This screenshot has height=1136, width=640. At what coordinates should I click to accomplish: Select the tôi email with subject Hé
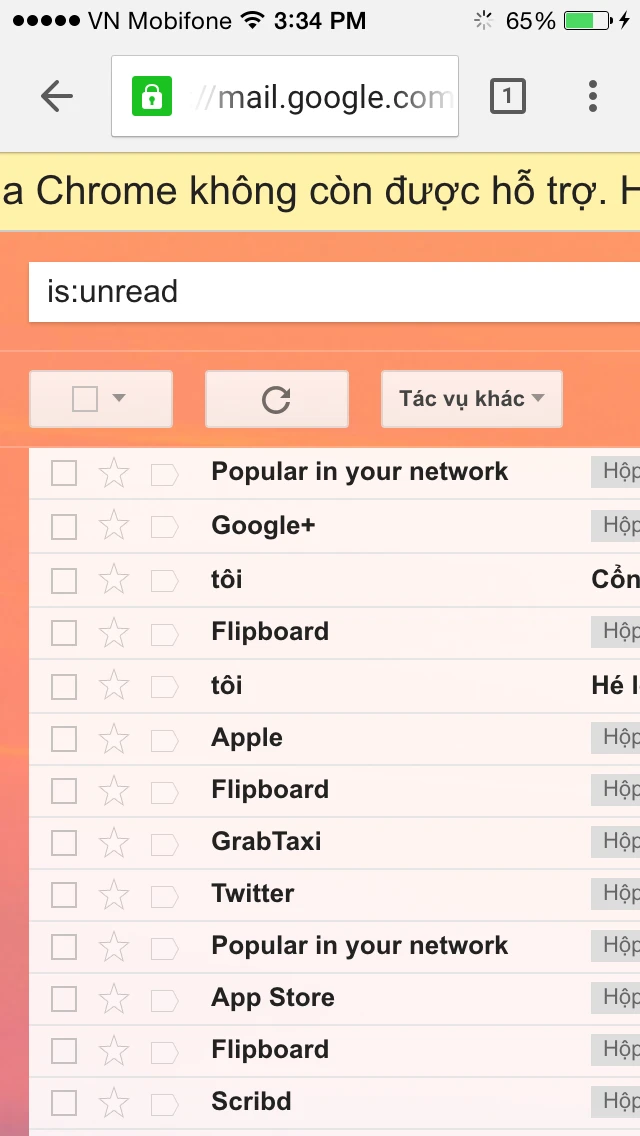(64, 687)
